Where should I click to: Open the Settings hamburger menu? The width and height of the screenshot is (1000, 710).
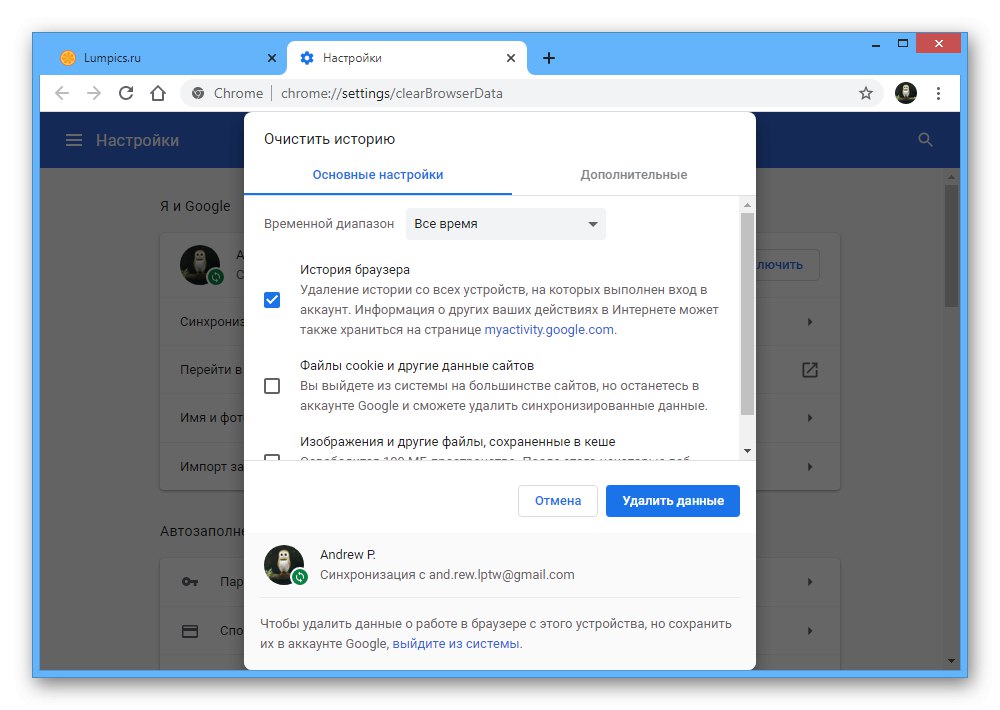coord(74,140)
